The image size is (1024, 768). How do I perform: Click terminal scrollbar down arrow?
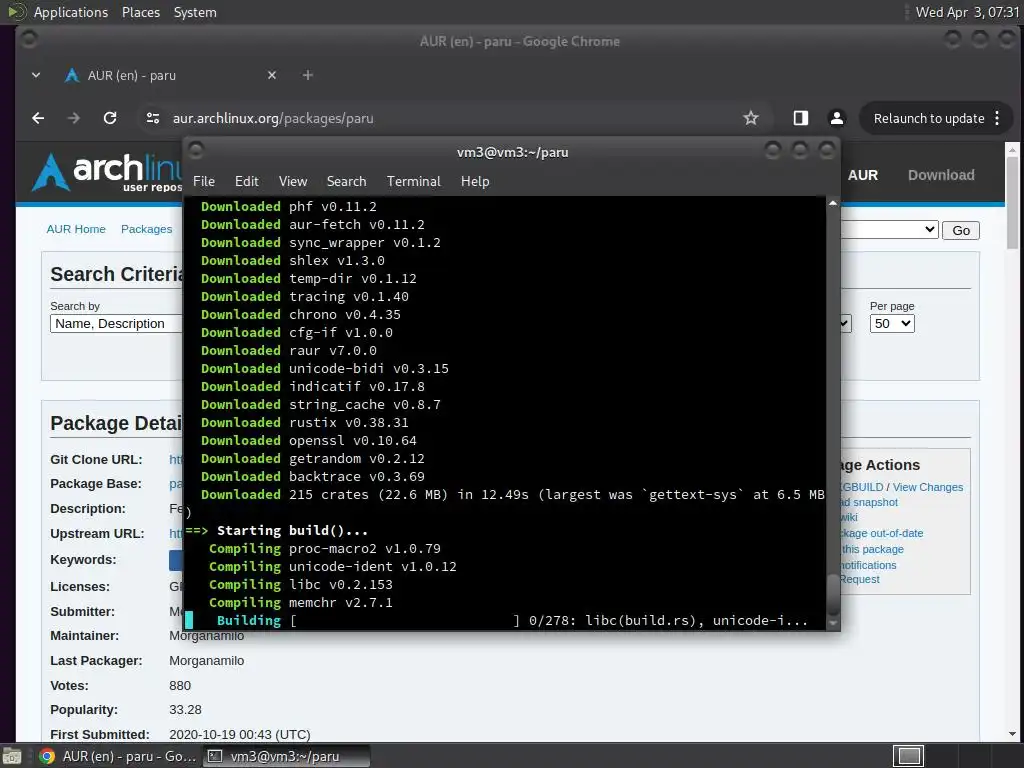[x=833, y=624]
